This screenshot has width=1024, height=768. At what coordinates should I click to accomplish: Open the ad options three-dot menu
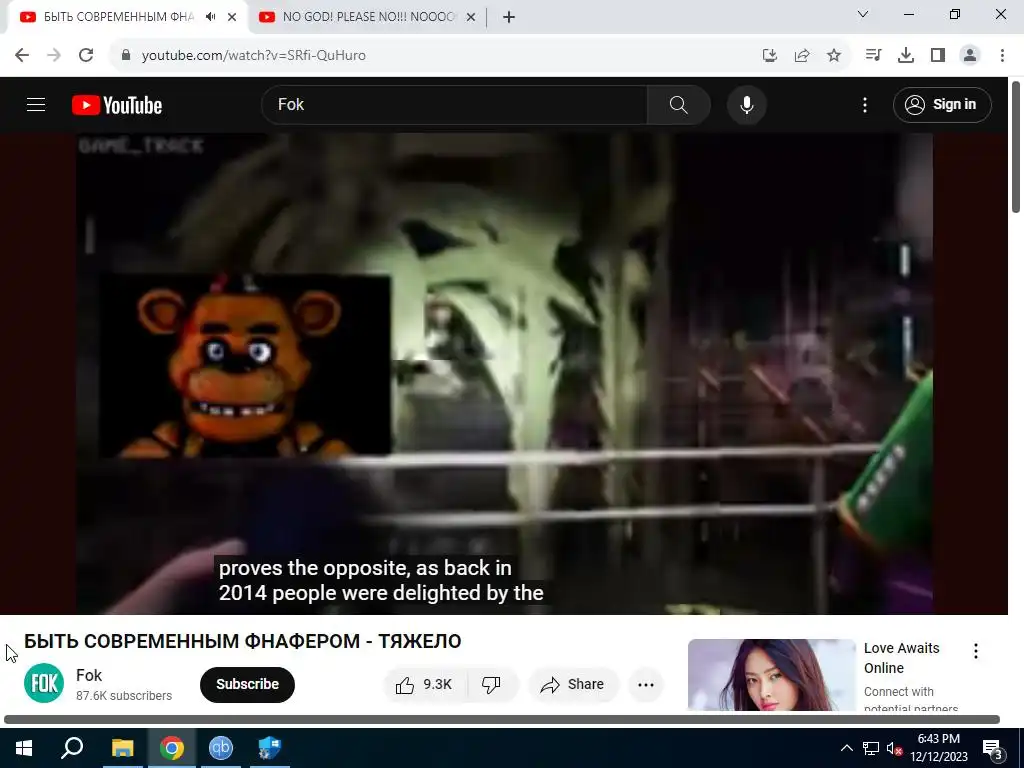(x=976, y=650)
